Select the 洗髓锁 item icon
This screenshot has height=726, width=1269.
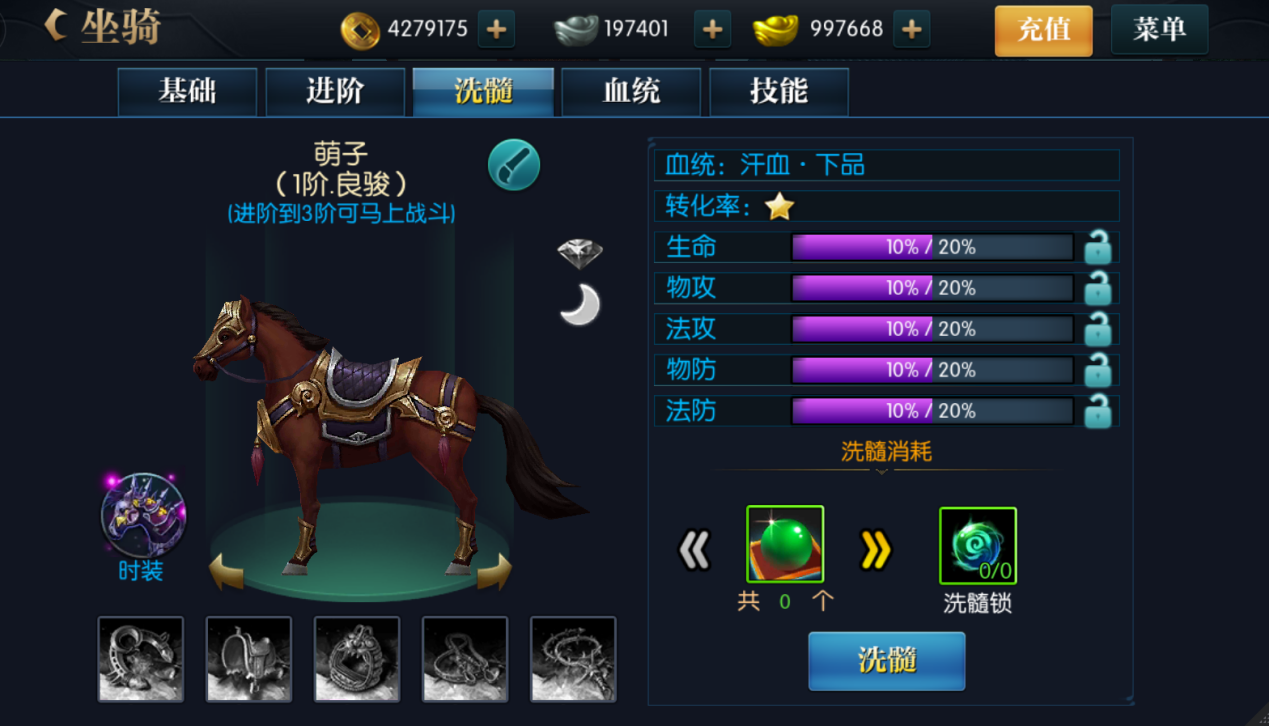pos(978,546)
